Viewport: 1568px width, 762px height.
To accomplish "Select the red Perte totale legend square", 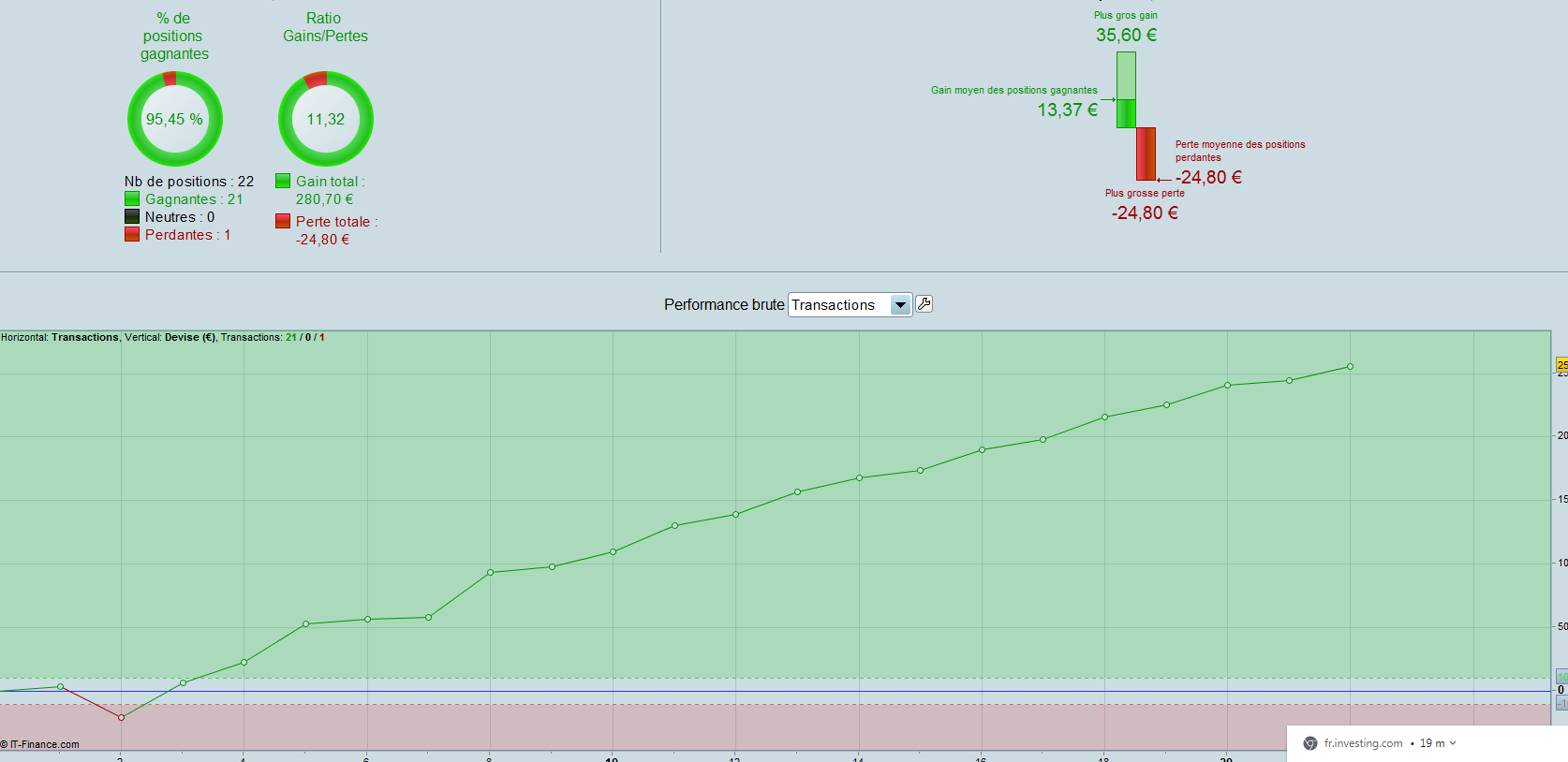I will pos(283,221).
